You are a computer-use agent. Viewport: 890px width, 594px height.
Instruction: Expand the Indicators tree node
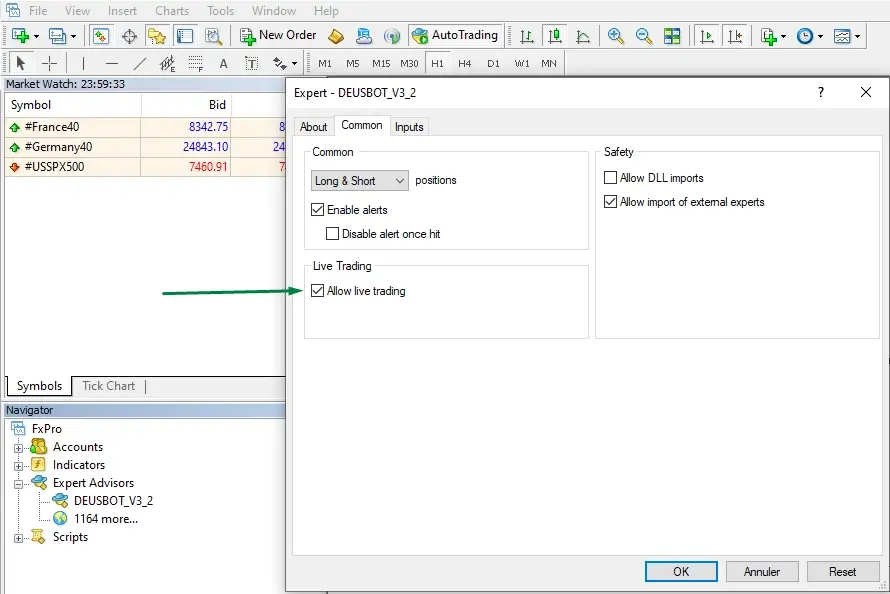tap(19, 466)
